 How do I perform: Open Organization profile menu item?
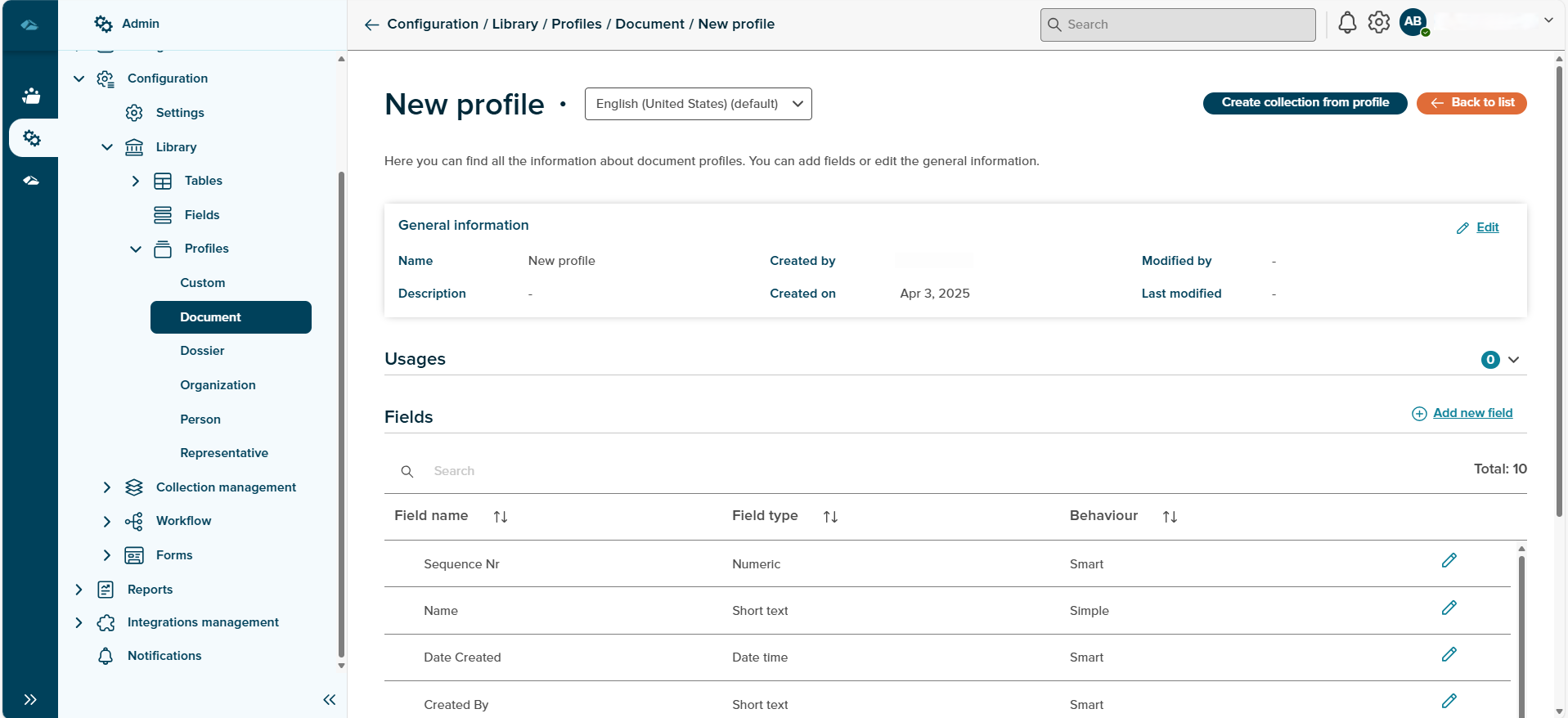click(218, 385)
